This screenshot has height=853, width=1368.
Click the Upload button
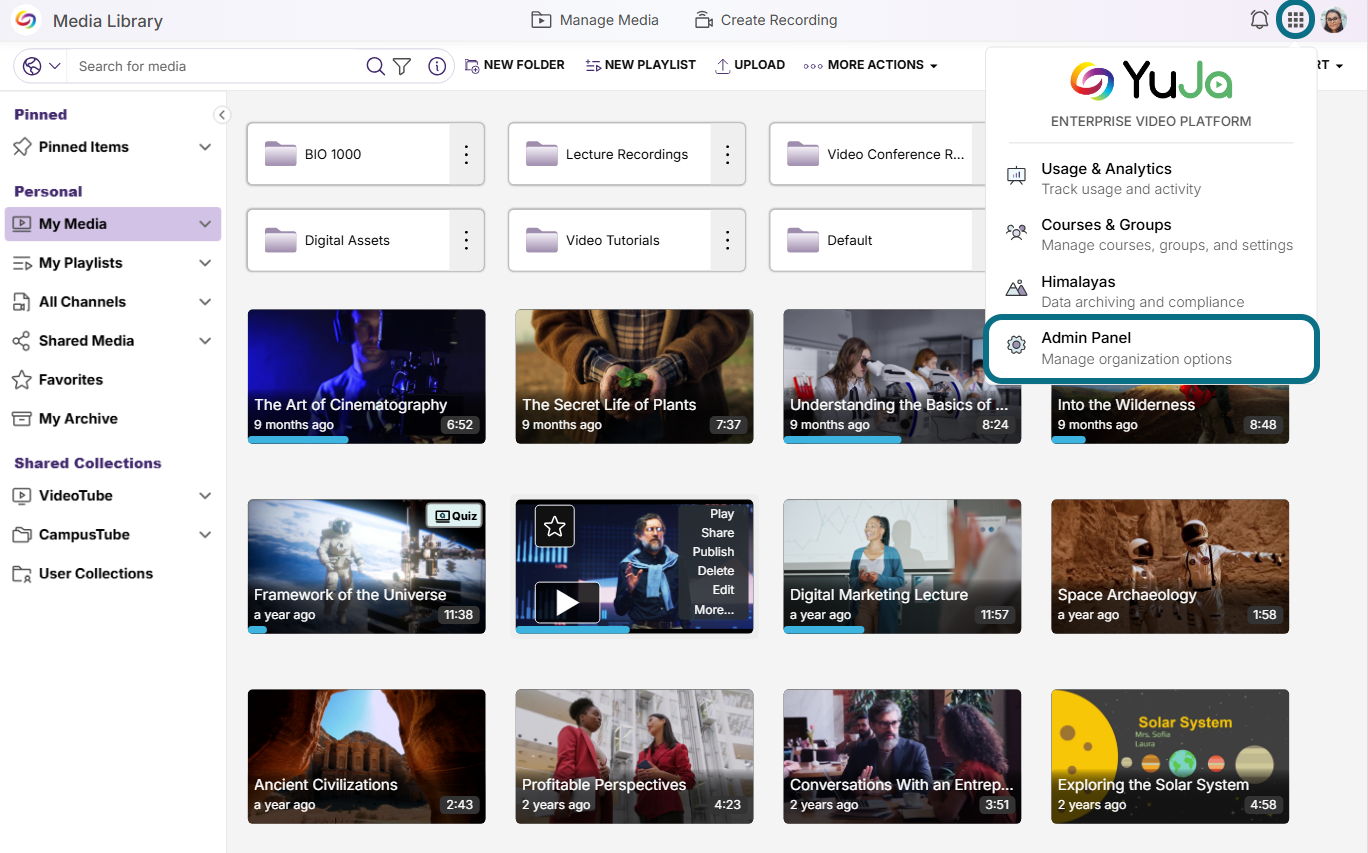click(x=750, y=65)
